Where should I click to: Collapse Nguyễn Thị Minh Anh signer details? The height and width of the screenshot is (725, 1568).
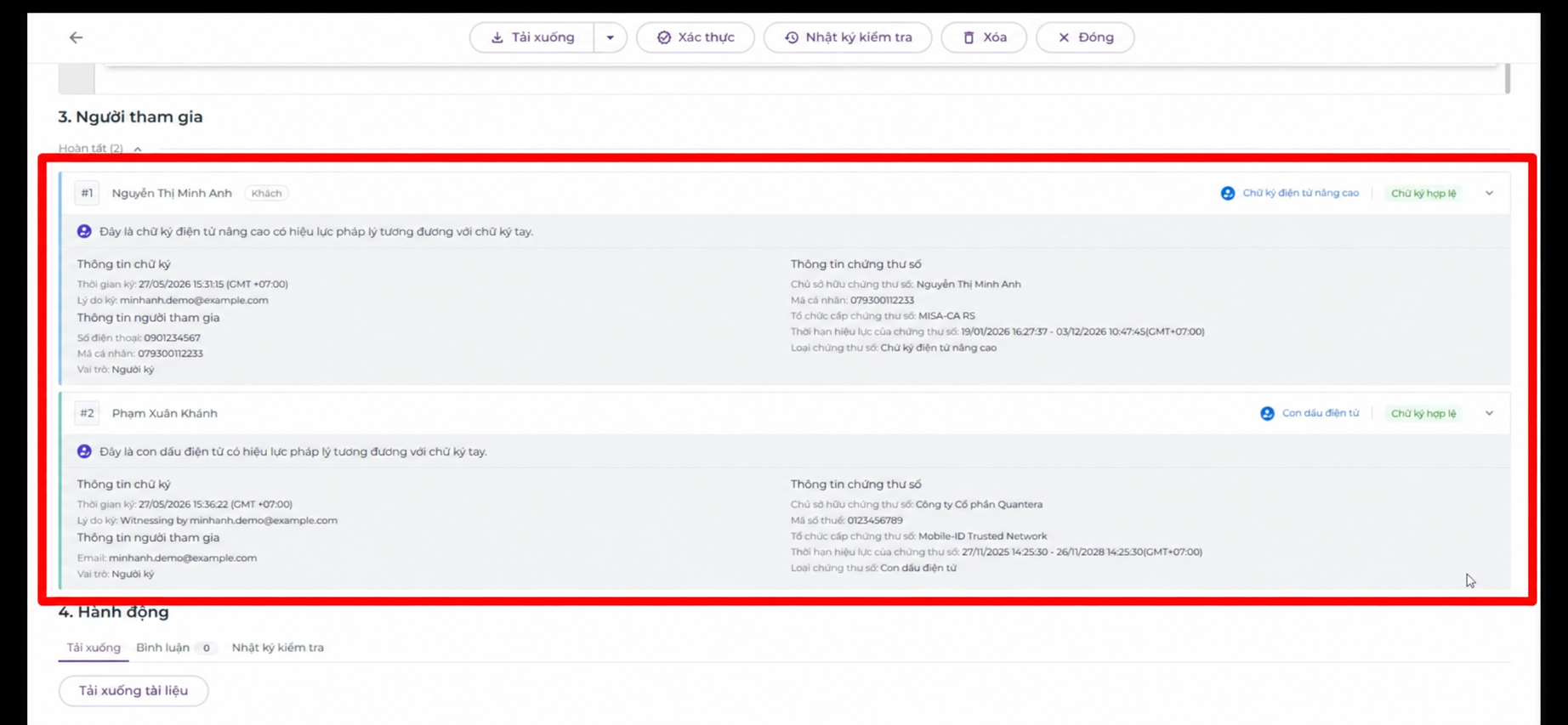(x=1489, y=193)
